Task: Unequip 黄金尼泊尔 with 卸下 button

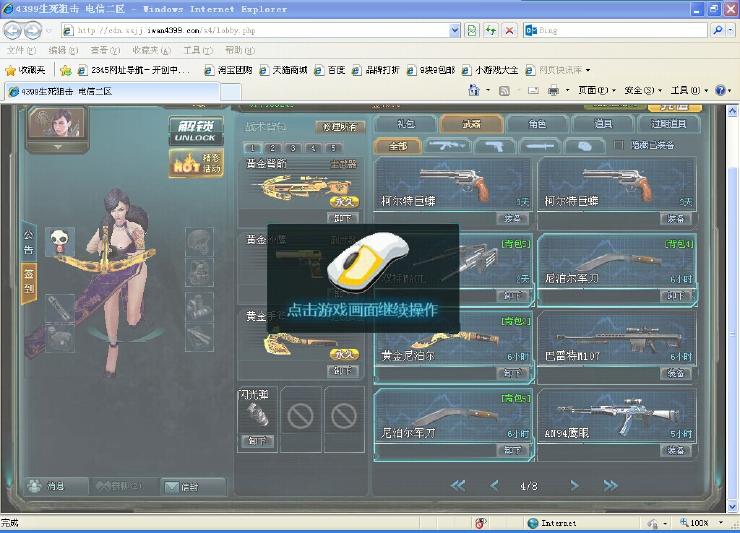Action: (x=513, y=373)
